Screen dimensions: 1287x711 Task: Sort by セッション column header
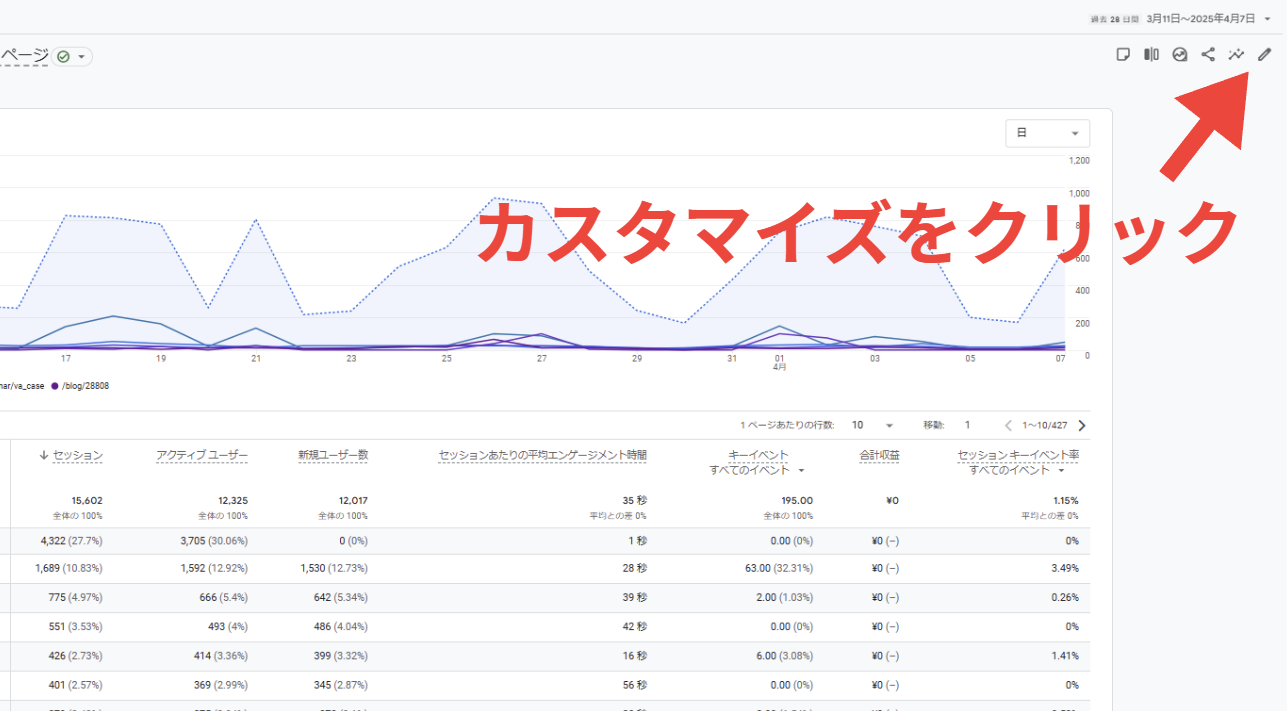(71, 455)
